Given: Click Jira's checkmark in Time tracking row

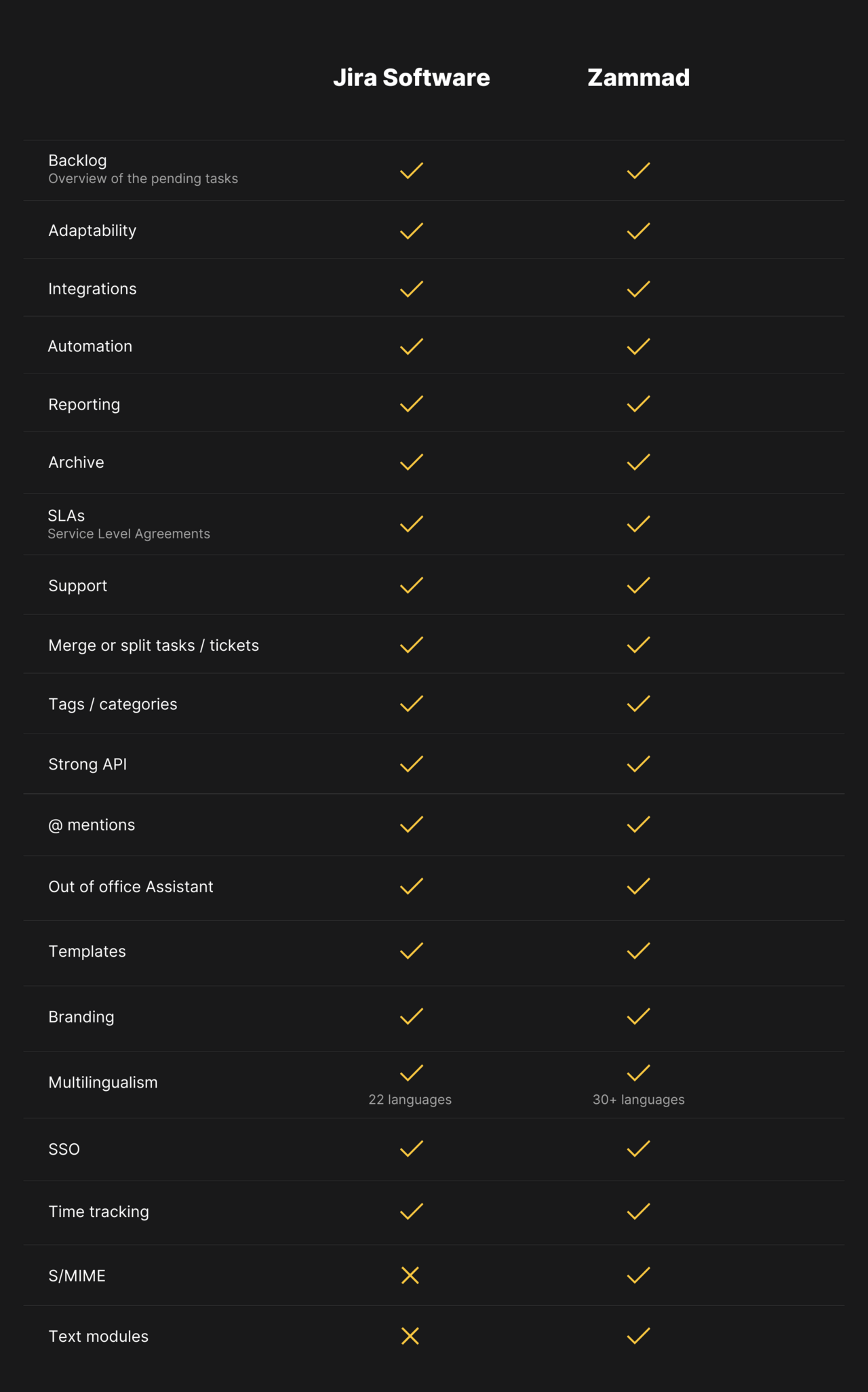Looking at the screenshot, I should point(412,1211).
